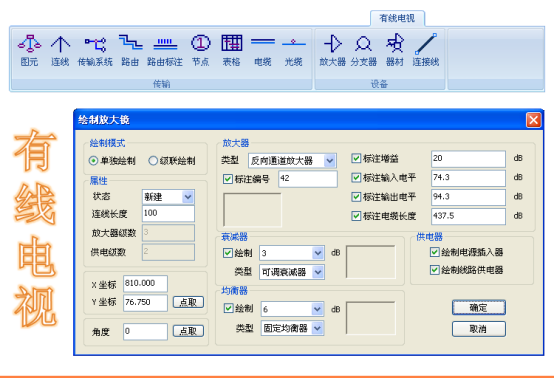Click the amplifier symbol preview box

coord(252,209)
